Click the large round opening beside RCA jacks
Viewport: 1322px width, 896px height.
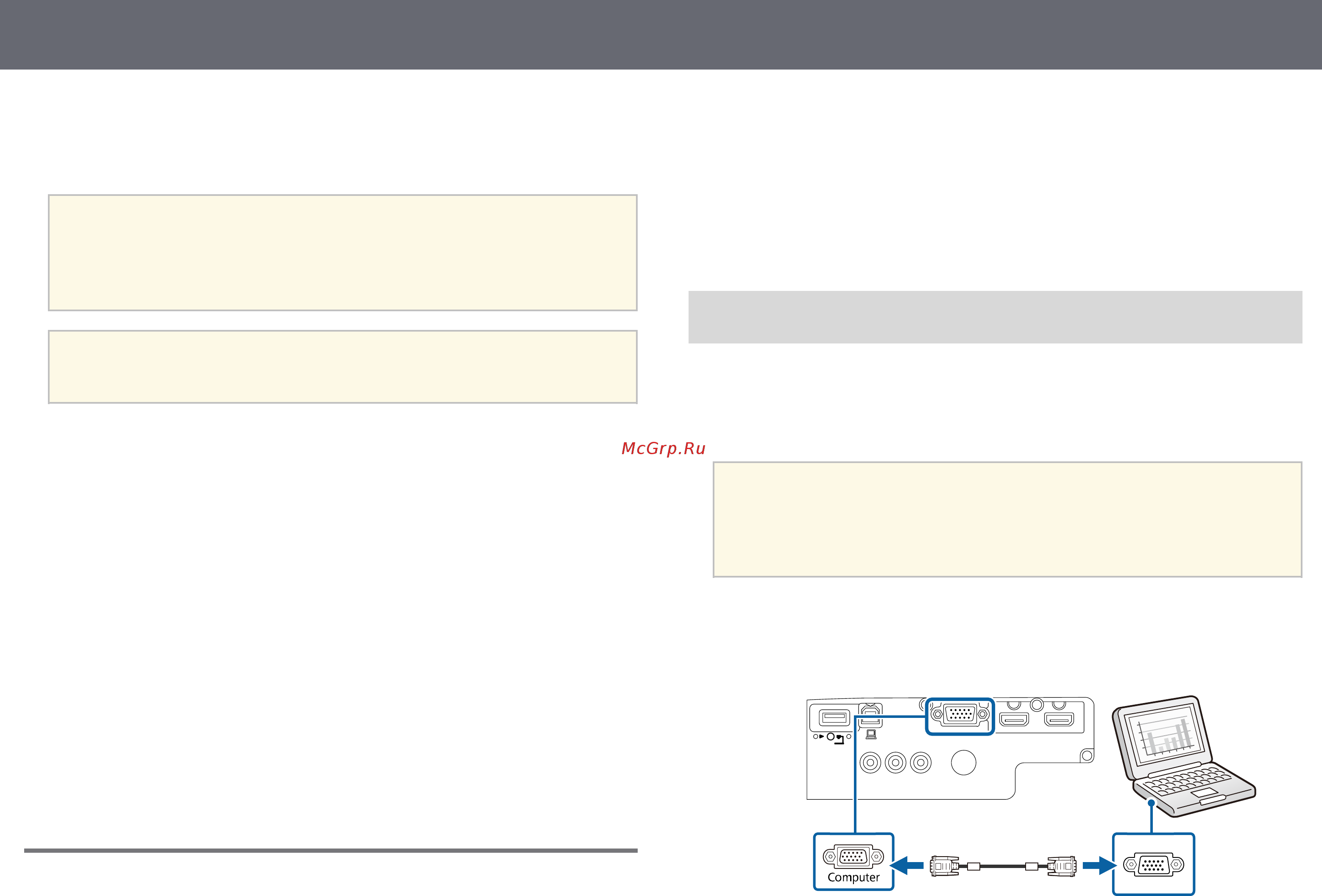point(964,762)
